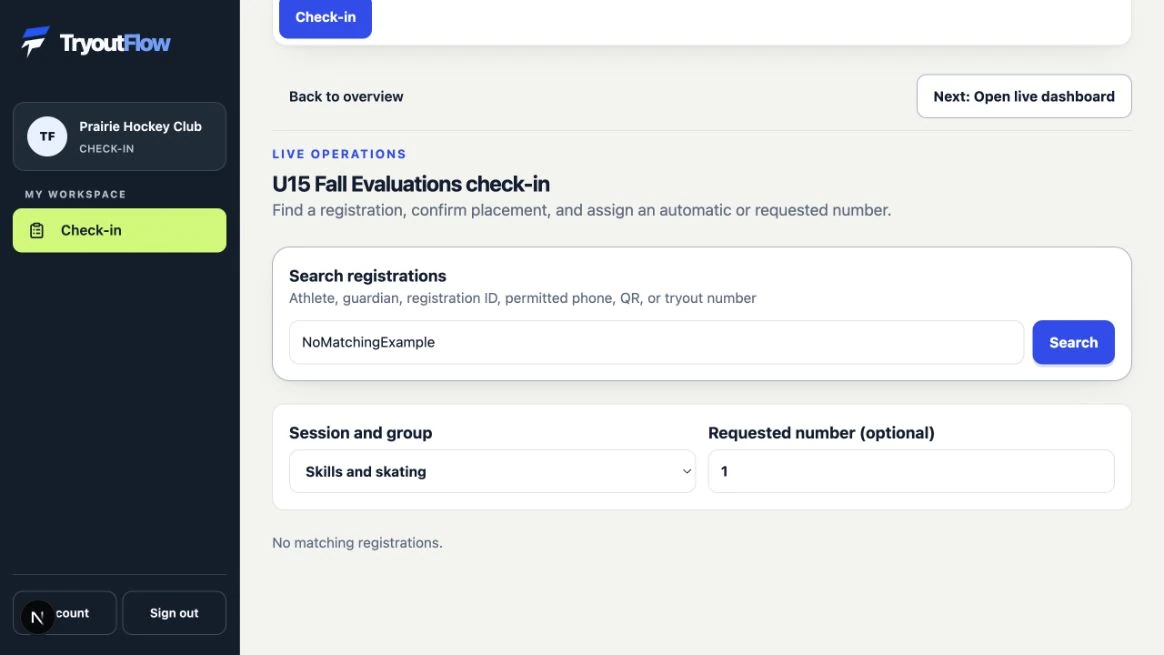Click the "No matching registrations." message
Viewport: 1164px width, 655px height.
(x=357, y=543)
